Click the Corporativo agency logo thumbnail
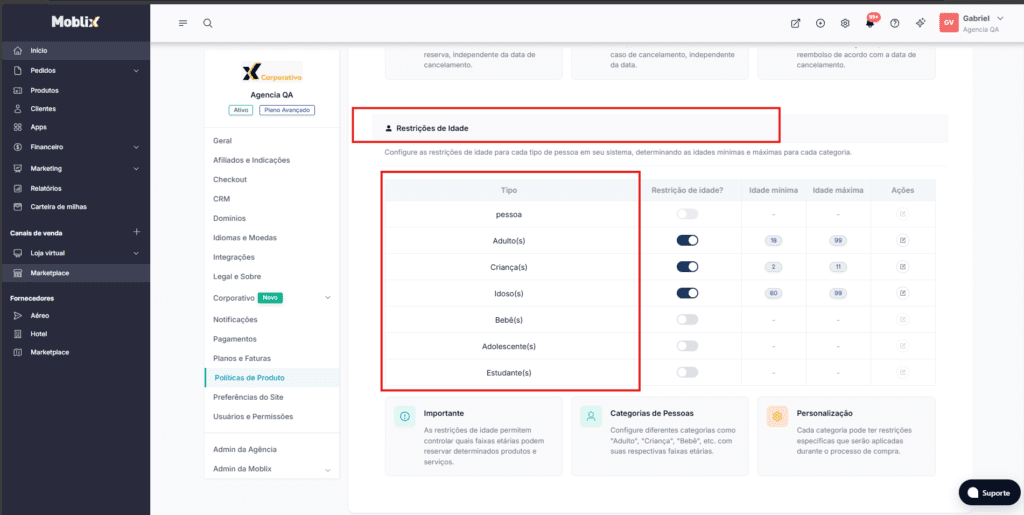Viewport: 1024px width, 515px height. pyautogui.click(x=272, y=72)
